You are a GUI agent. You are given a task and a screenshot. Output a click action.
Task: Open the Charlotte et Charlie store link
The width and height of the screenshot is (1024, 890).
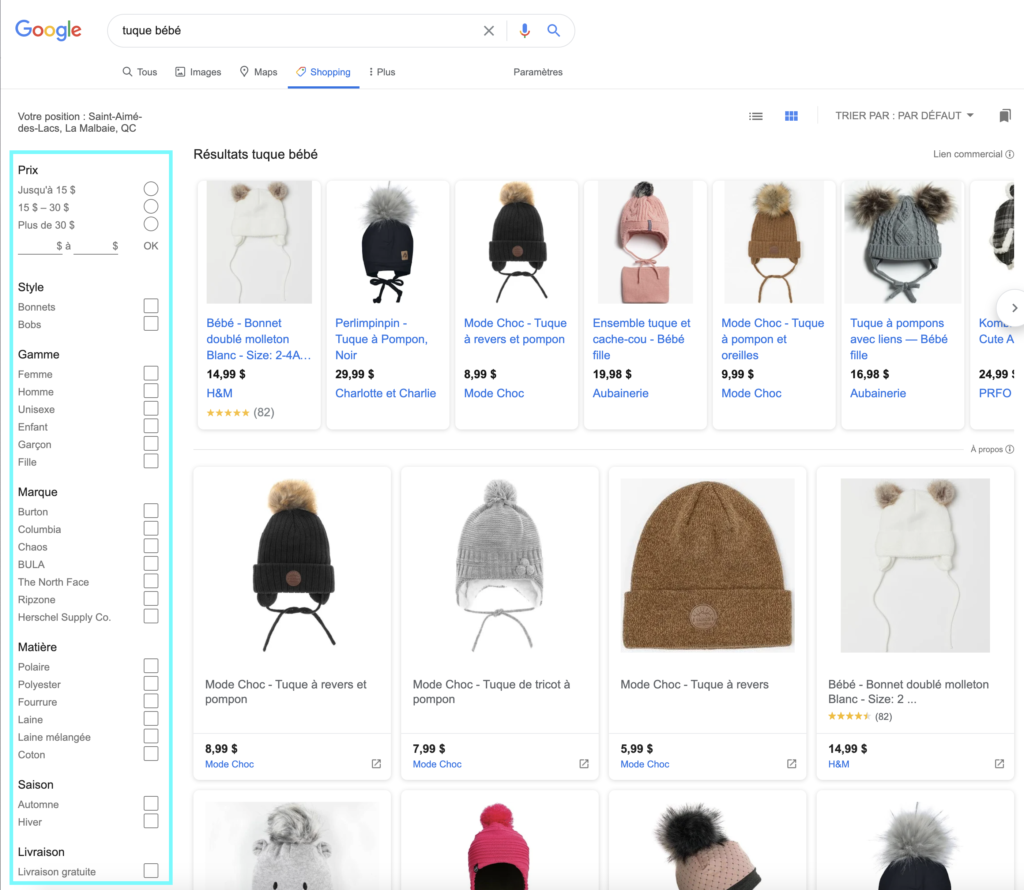click(385, 393)
